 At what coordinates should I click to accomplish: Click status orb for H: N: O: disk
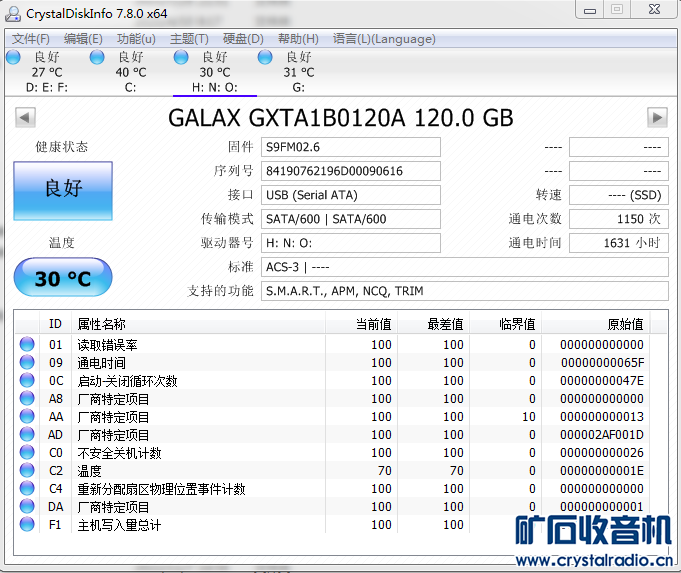[x=181, y=57]
